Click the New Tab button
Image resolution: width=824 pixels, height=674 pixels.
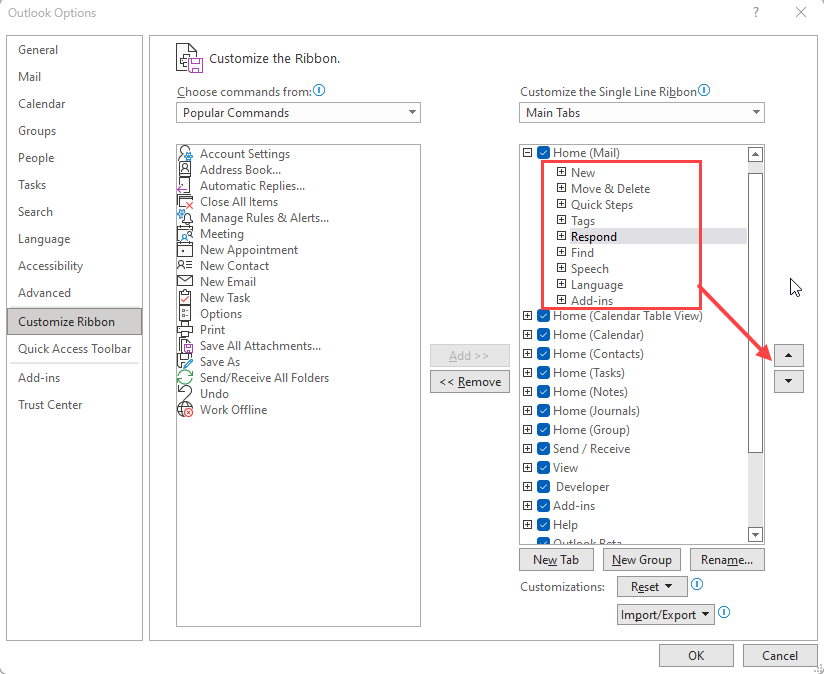[556, 560]
